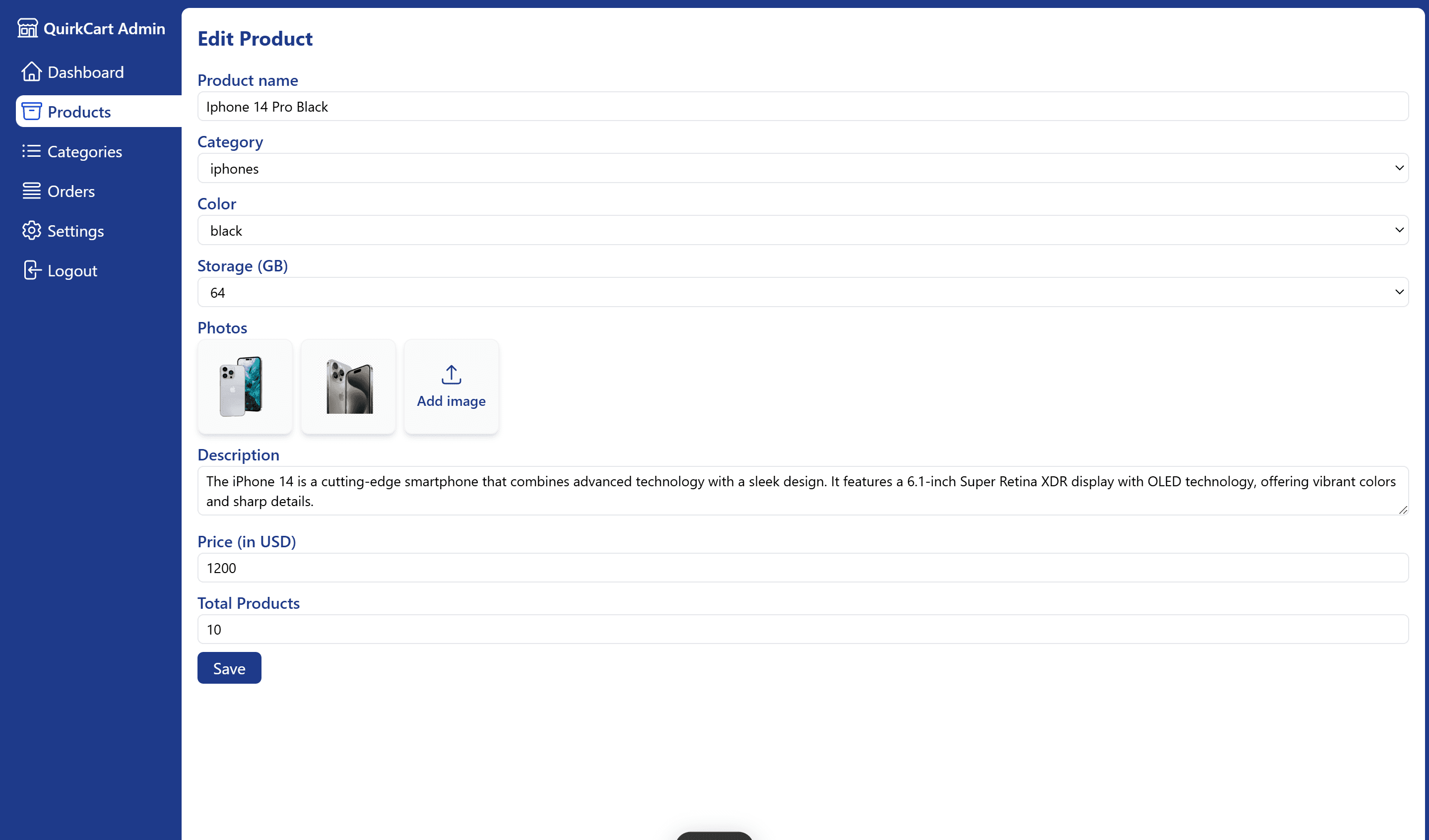Select the titanium iPhone pair thumbnail
1429x840 pixels.
pos(348,387)
